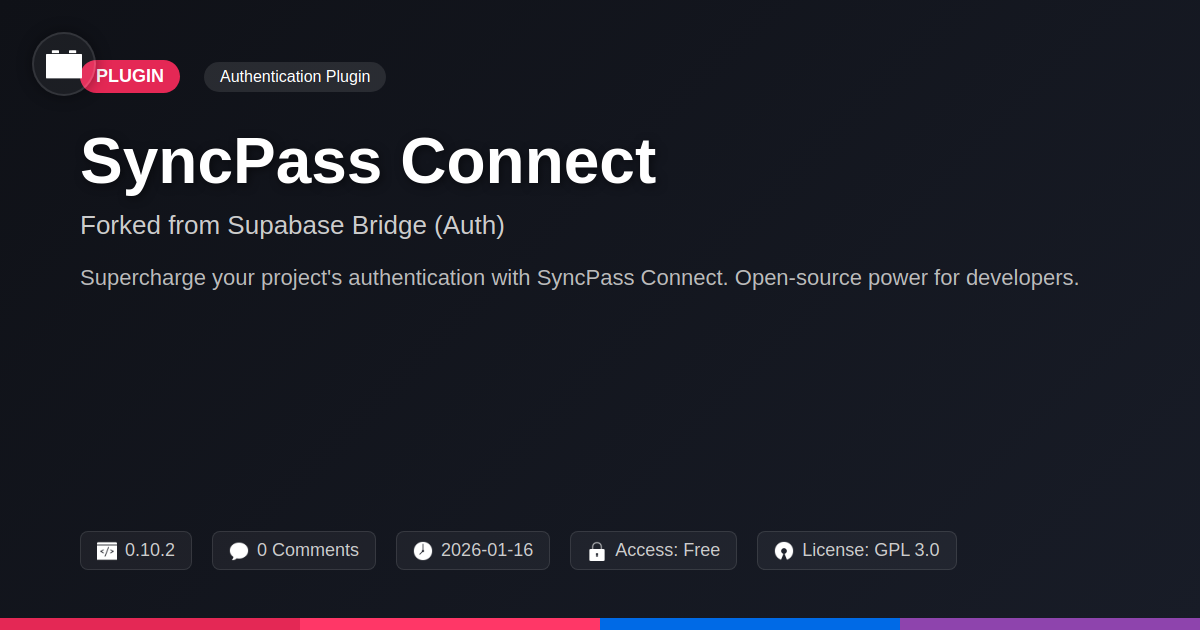Click the code version icon

coord(107,551)
